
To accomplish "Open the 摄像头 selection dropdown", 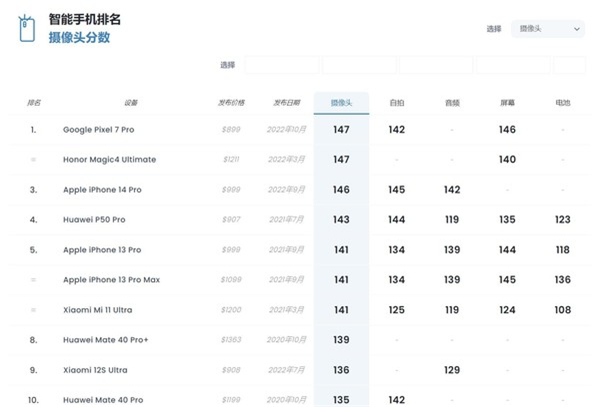I will [x=546, y=29].
